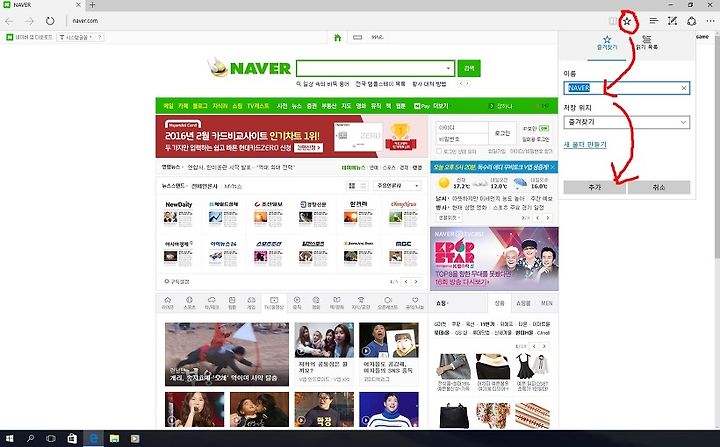This screenshot has width=720, height=447.
Task: Open the 저장 위치 즐겨찾기 dropdown
Action: point(626,122)
